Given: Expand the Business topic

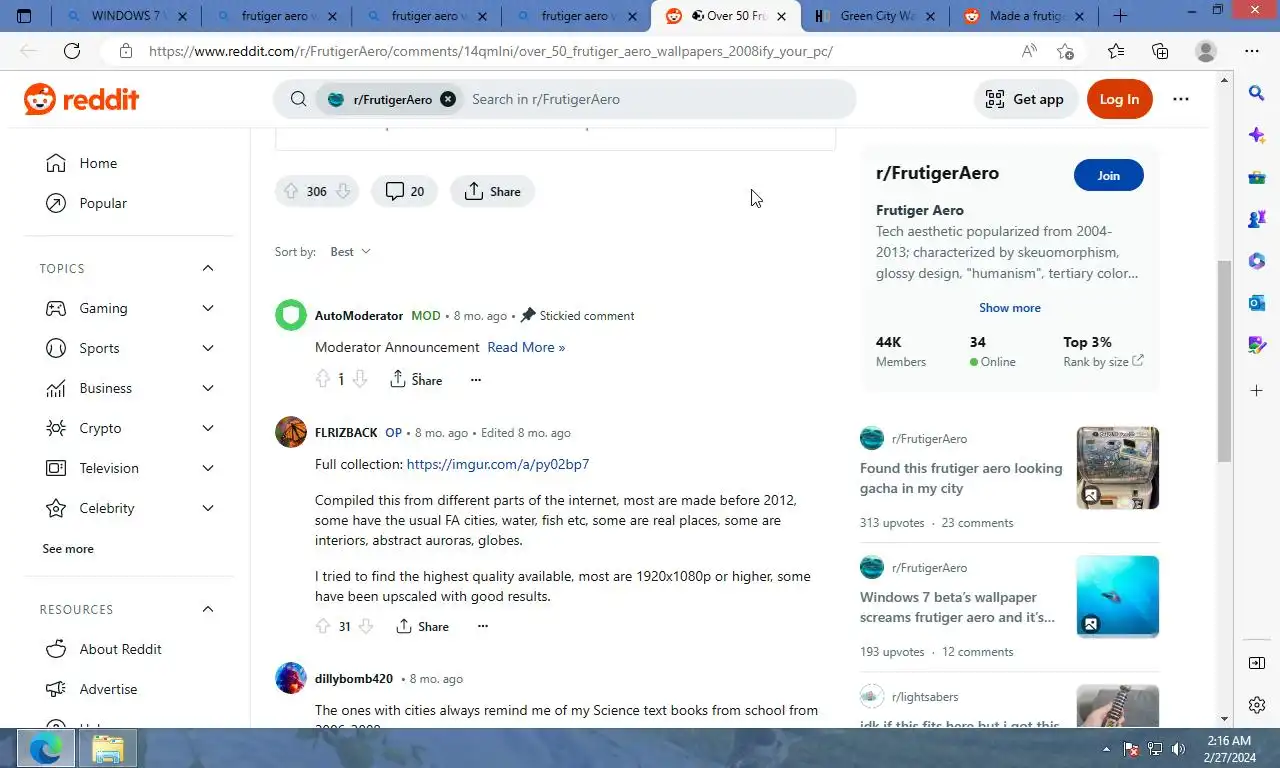Looking at the screenshot, I should [208, 388].
